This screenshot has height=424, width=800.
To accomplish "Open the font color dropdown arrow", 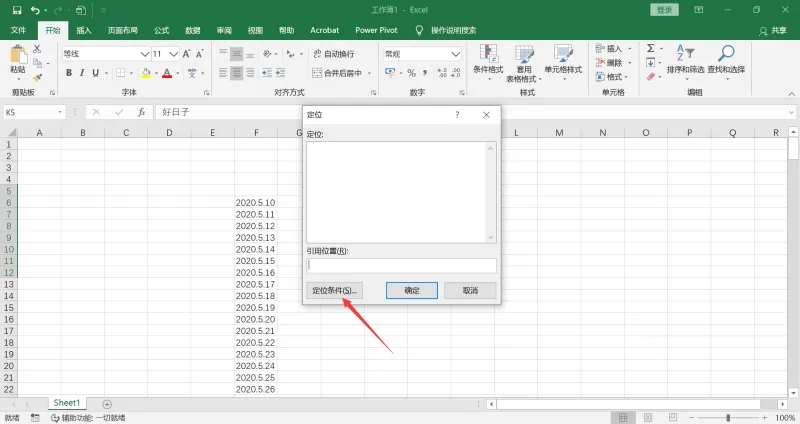I will click(x=178, y=73).
